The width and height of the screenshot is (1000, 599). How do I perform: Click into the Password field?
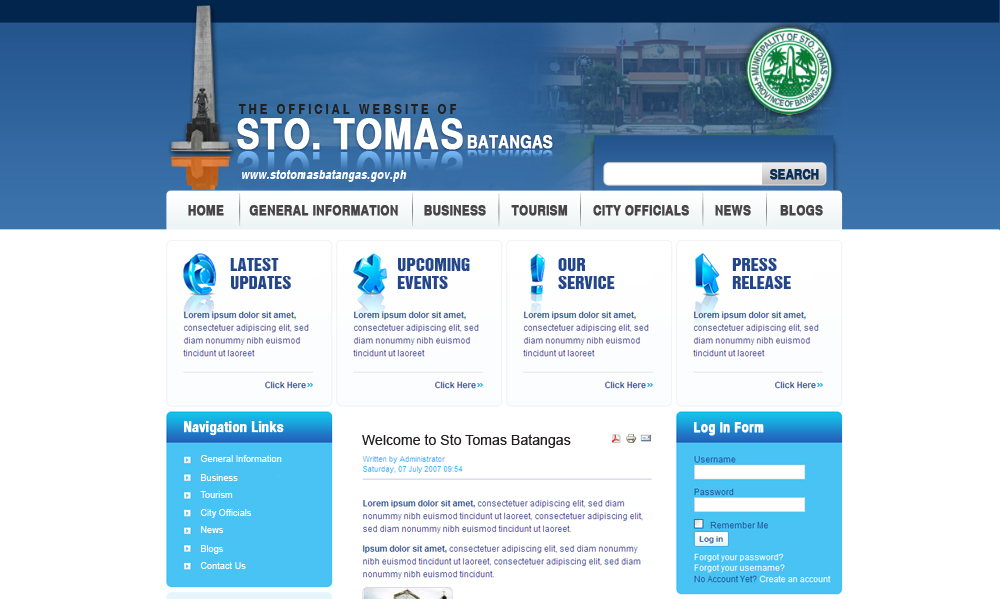click(749, 505)
